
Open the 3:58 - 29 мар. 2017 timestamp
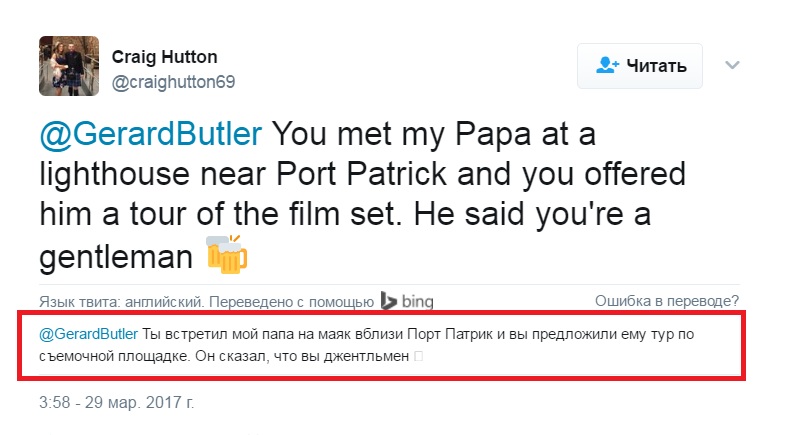pos(116,403)
